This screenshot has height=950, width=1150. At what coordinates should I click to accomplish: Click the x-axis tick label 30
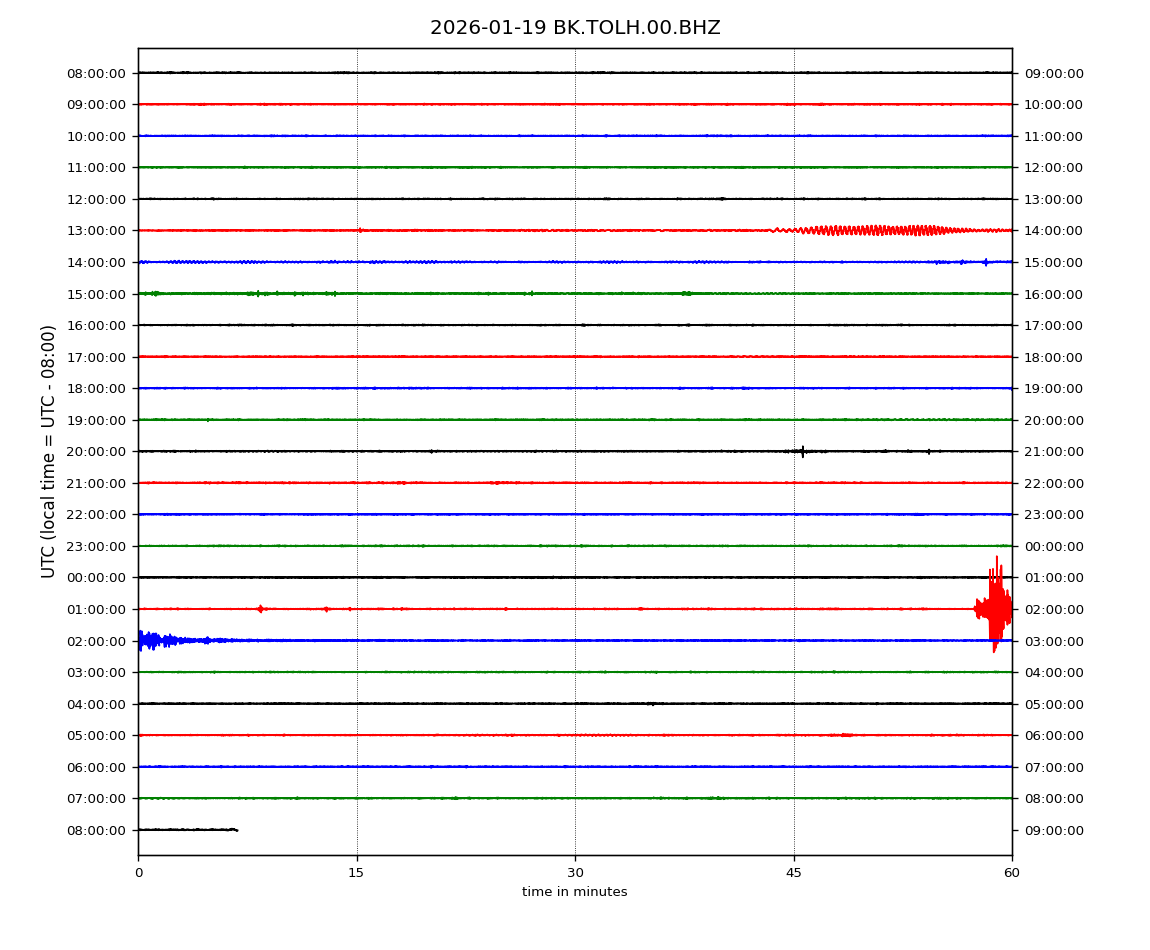coord(575,873)
